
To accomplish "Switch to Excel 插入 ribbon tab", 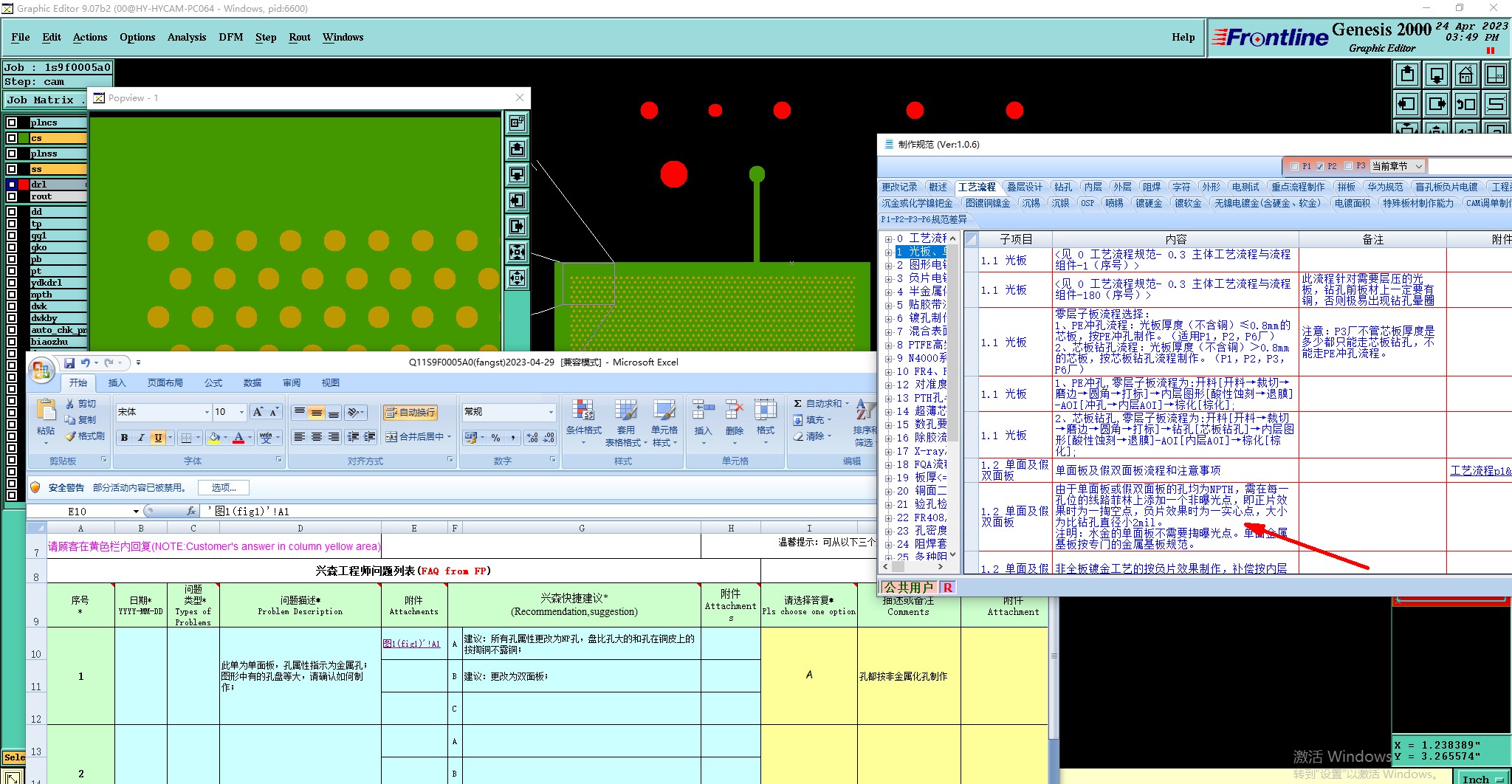I will [x=117, y=382].
